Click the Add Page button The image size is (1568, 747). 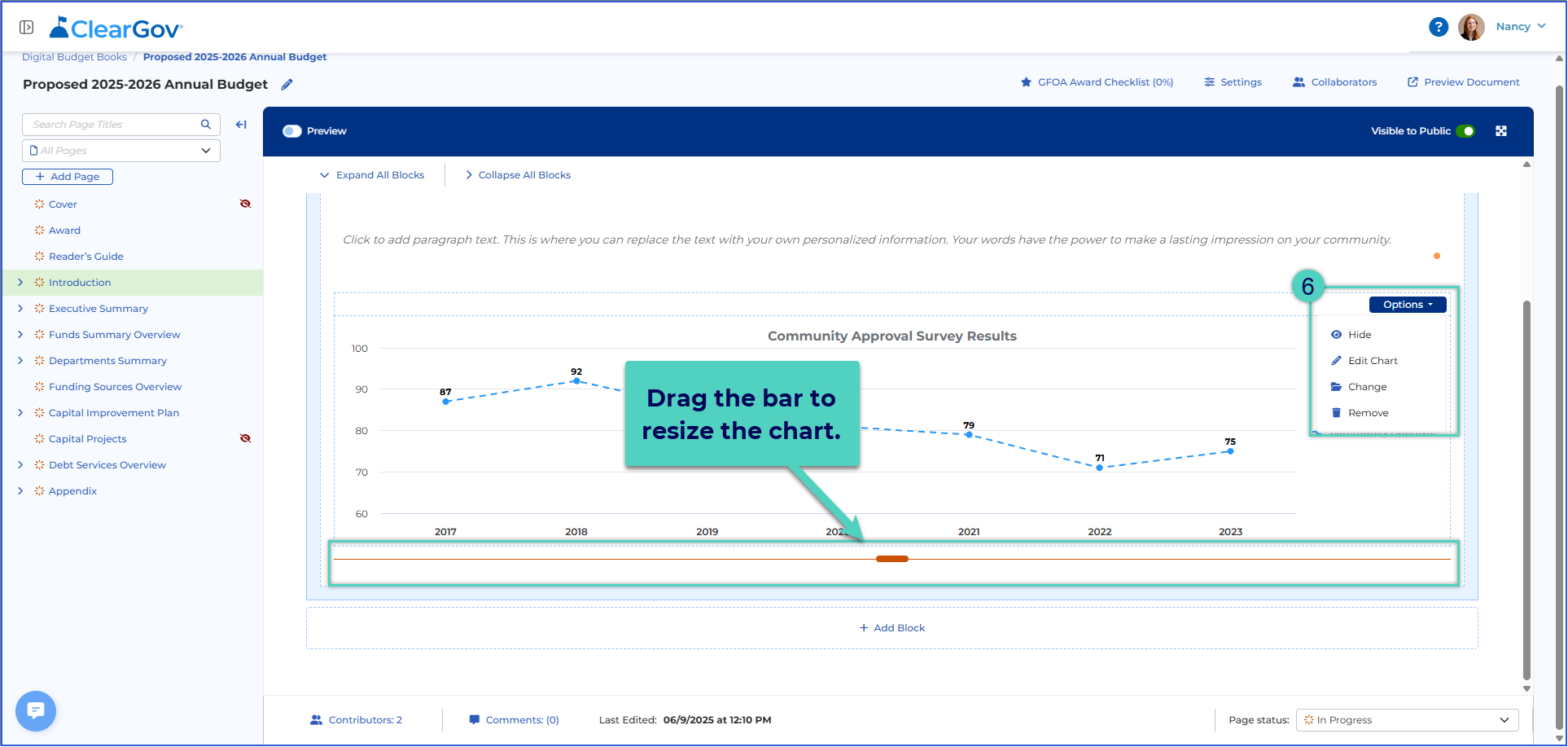[x=68, y=177]
